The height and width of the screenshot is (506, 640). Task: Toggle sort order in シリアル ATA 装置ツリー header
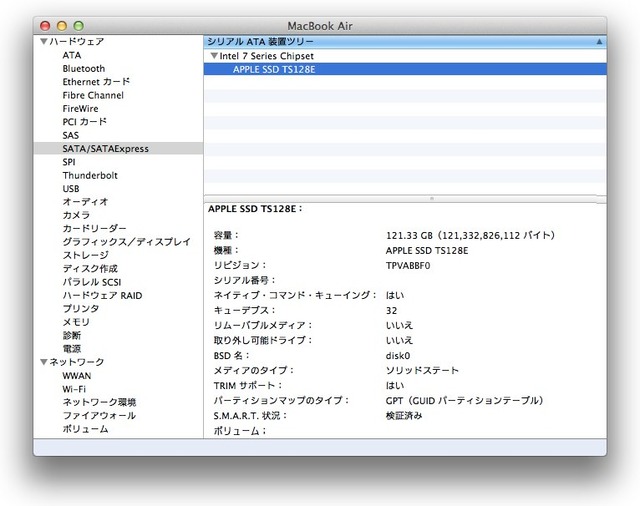pyautogui.click(x=599, y=42)
